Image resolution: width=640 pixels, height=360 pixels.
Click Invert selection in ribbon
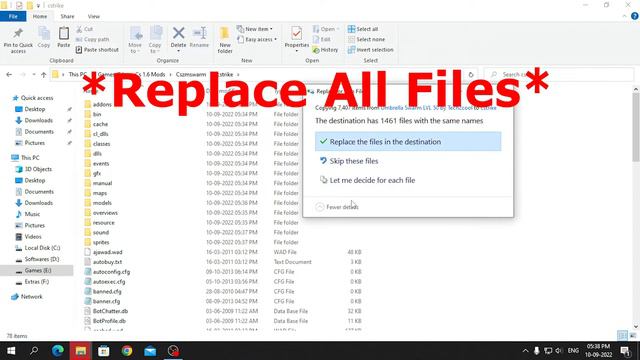tap(371, 49)
